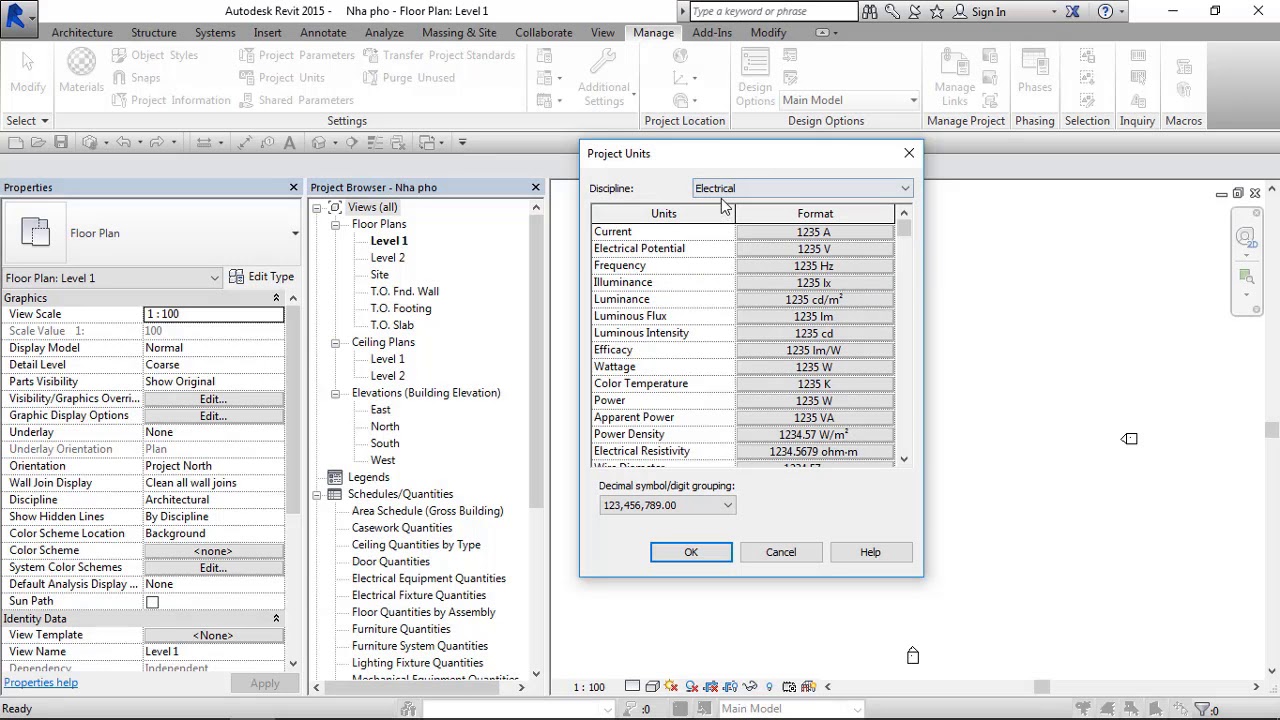The image size is (1280, 720).
Task: Open the Annotate ribbon tab
Action: click(323, 33)
